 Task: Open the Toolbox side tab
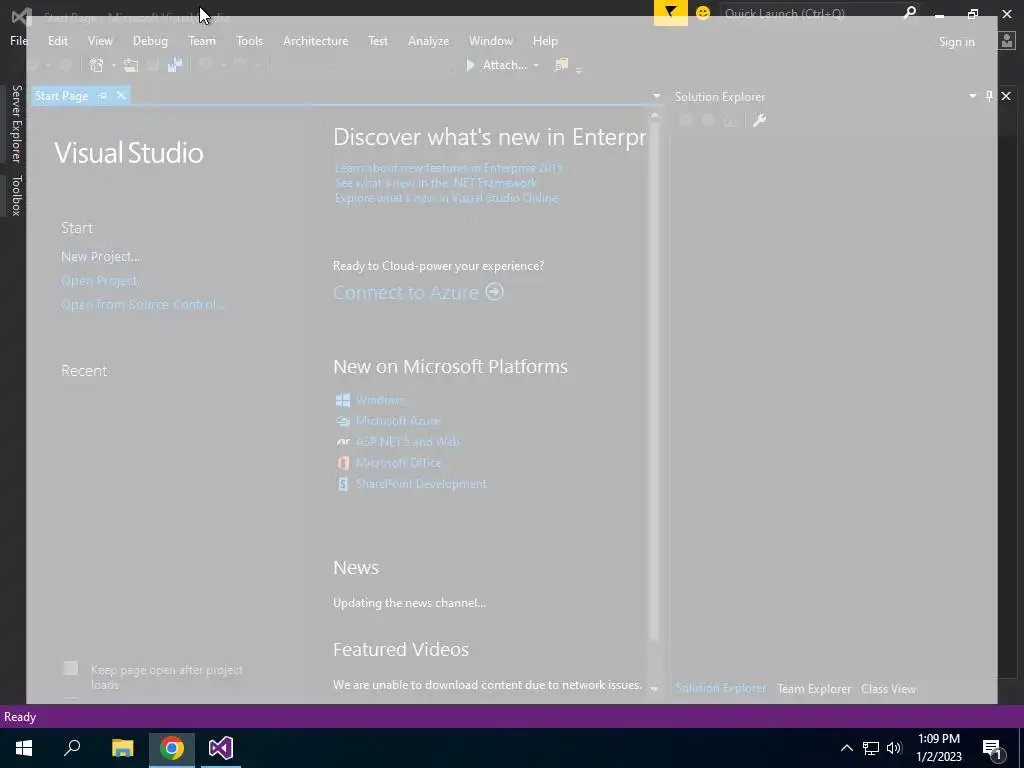click(x=17, y=195)
